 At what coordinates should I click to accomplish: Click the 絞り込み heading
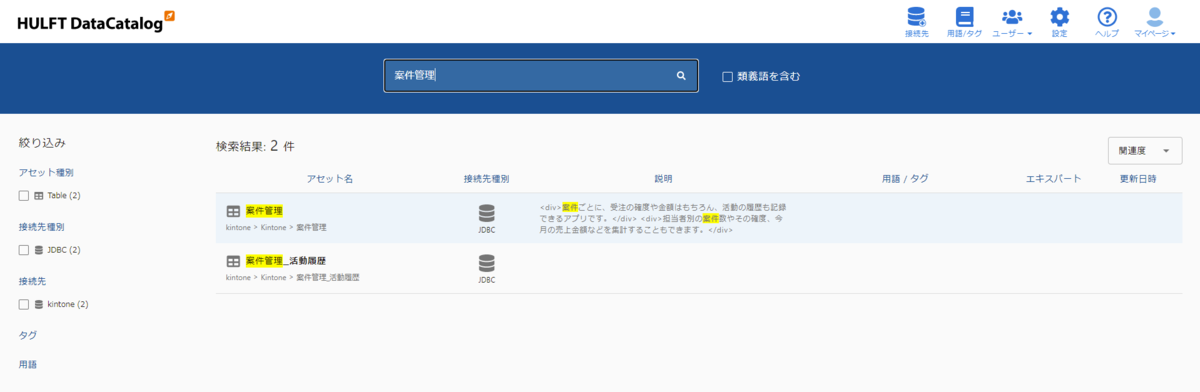pyautogui.click(x=42, y=143)
